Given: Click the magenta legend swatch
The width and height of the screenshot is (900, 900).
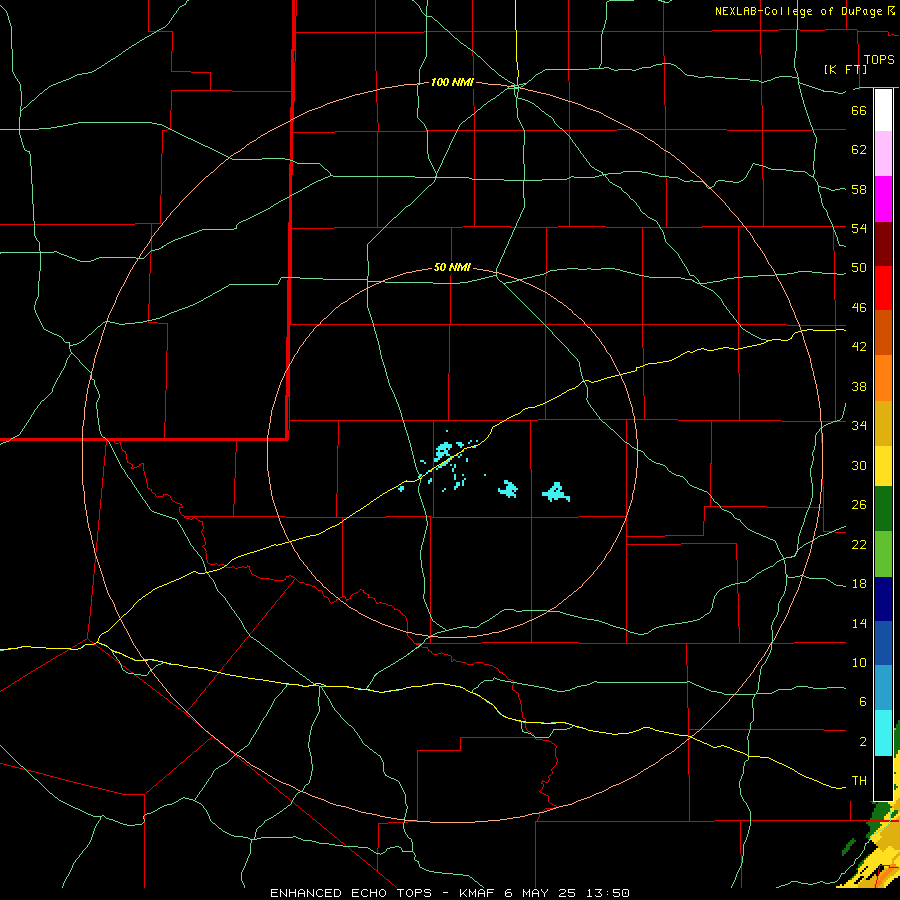Looking at the screenshot, I should (883, 199).
